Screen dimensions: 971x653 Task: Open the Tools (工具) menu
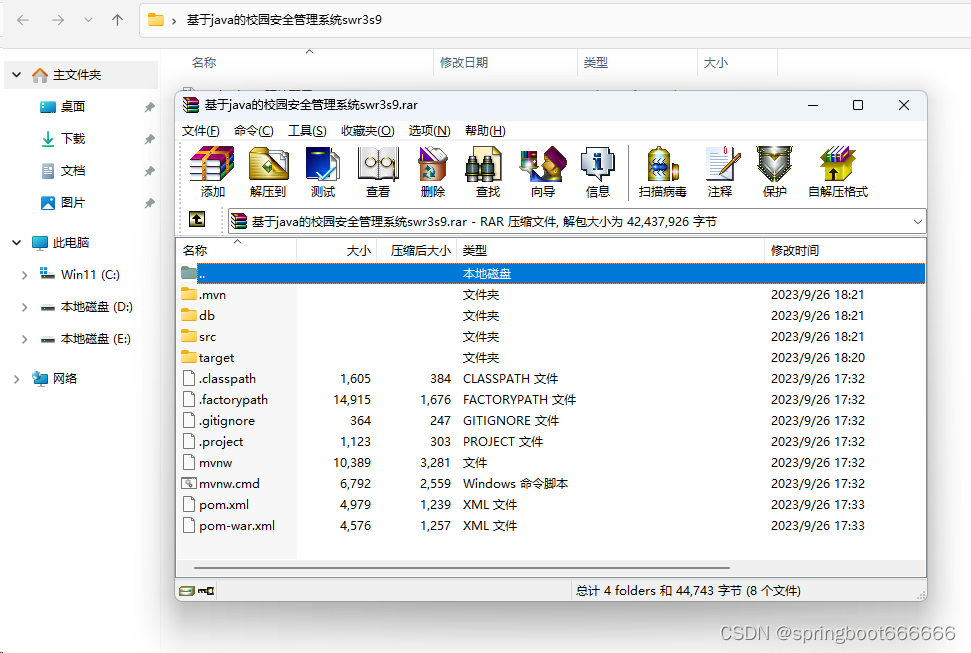point(307,131)
